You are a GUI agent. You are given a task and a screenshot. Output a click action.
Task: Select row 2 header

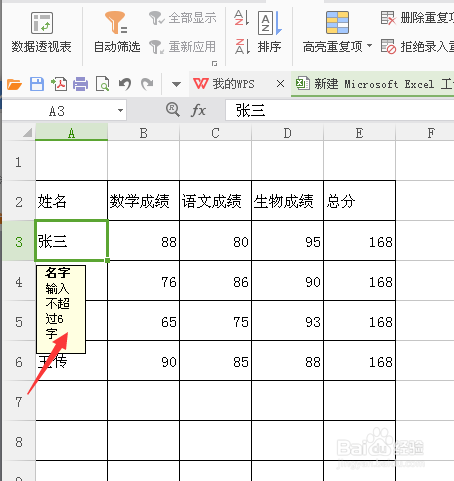coord(18,201)
